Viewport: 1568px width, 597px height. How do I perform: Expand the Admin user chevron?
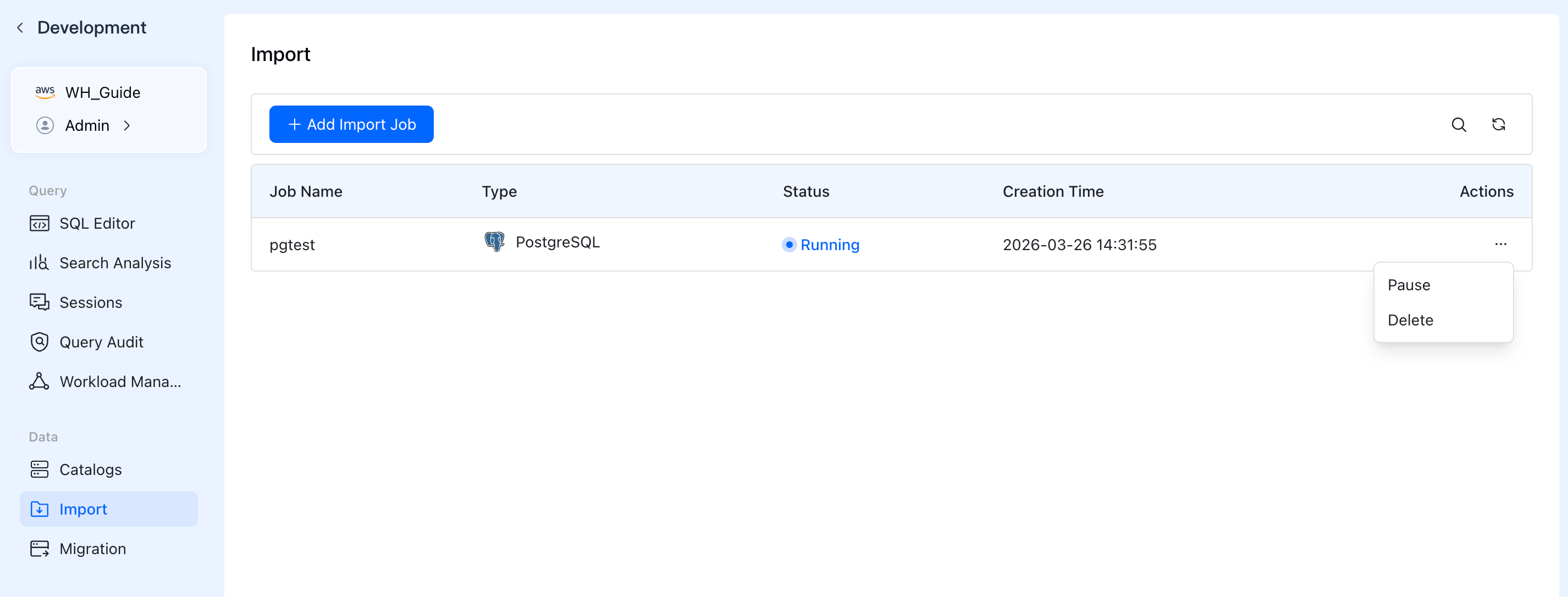(x=126, y=125)
